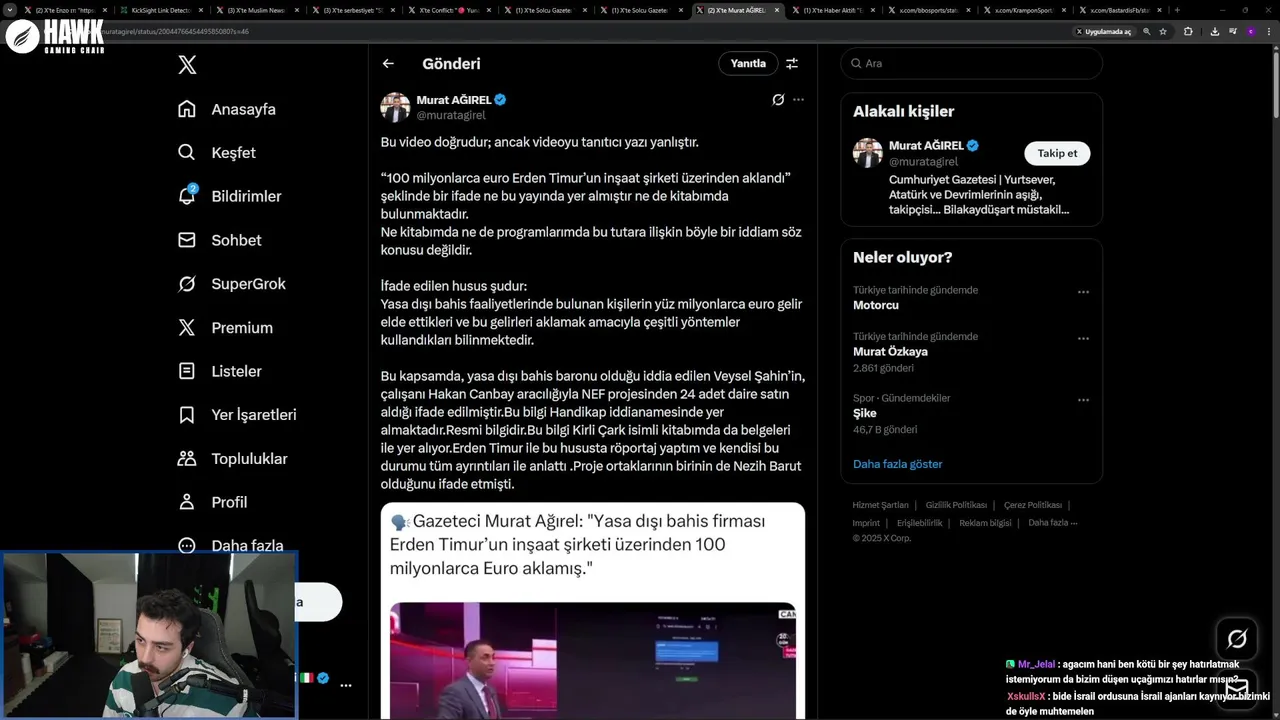Open three-dot menu on the post

click(798, 100)
